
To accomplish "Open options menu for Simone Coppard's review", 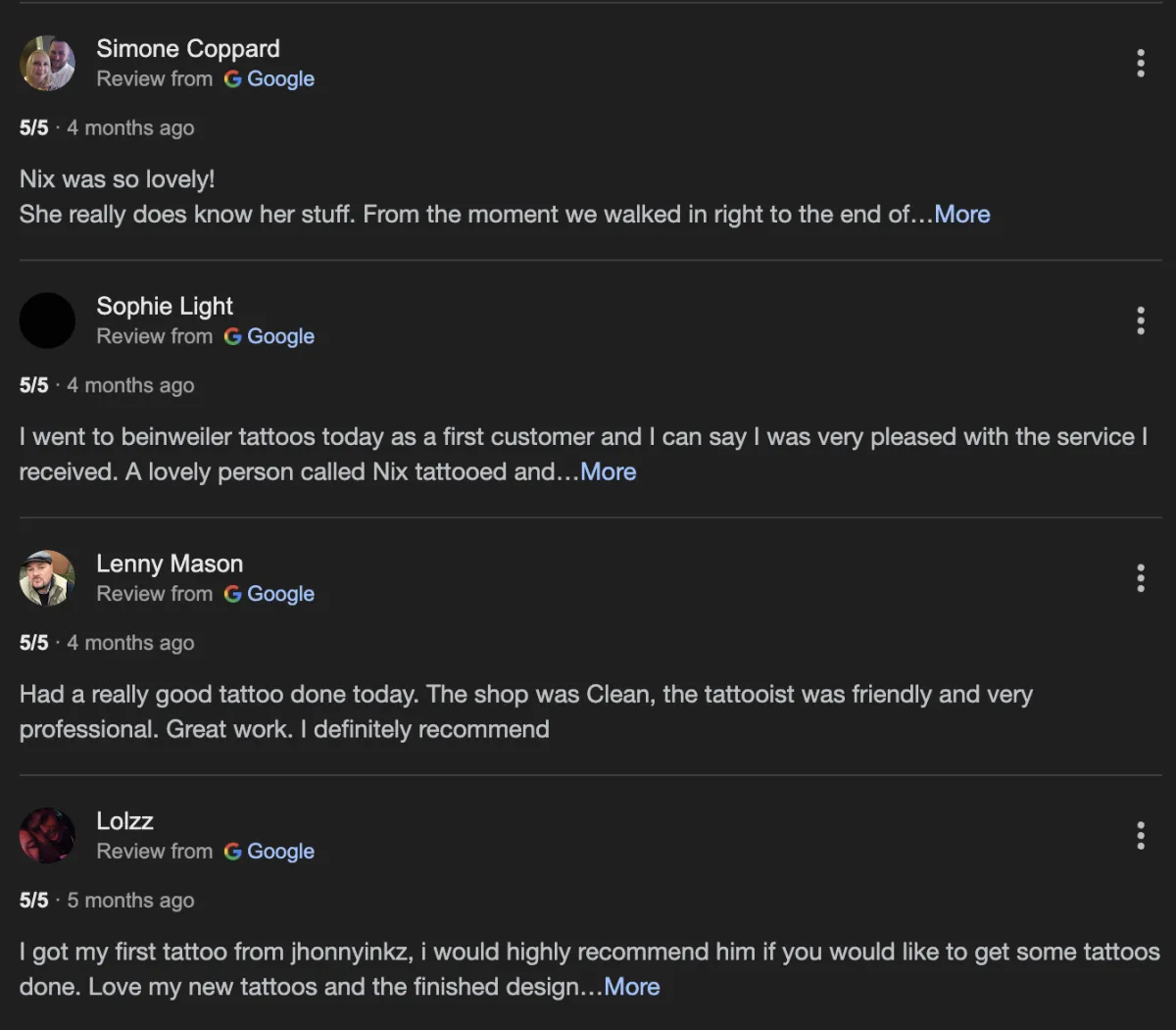I will pyautogui.click(x=1140, y=63).
